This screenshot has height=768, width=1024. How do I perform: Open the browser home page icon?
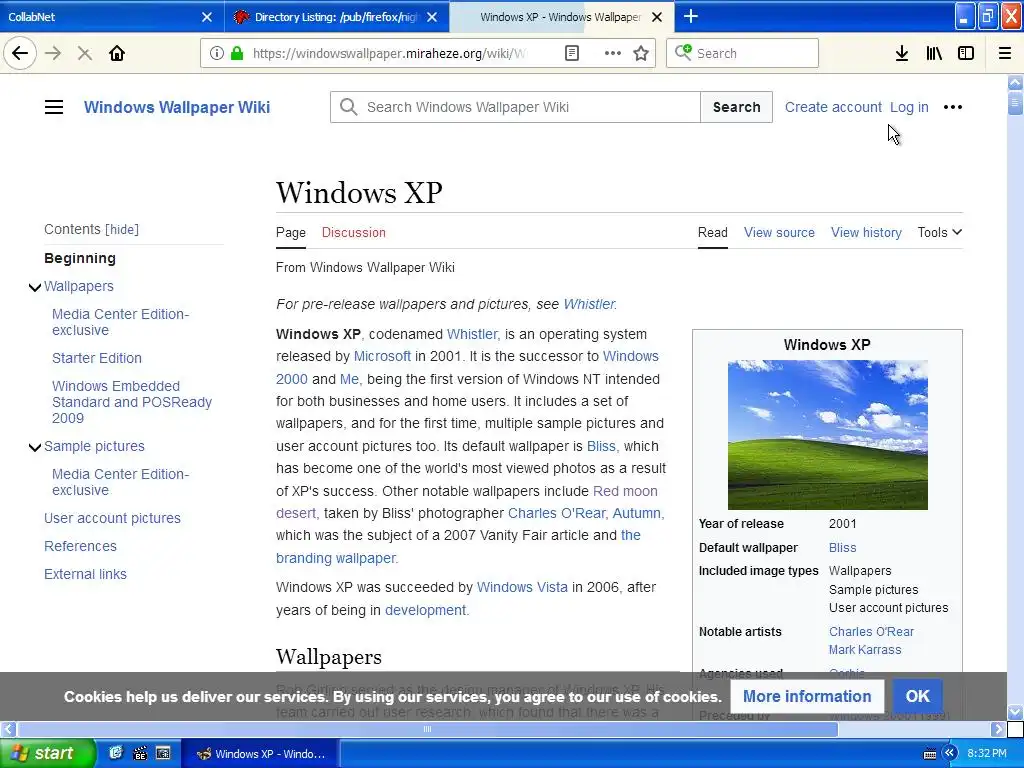pyautogui.click(x=117, y=53)
